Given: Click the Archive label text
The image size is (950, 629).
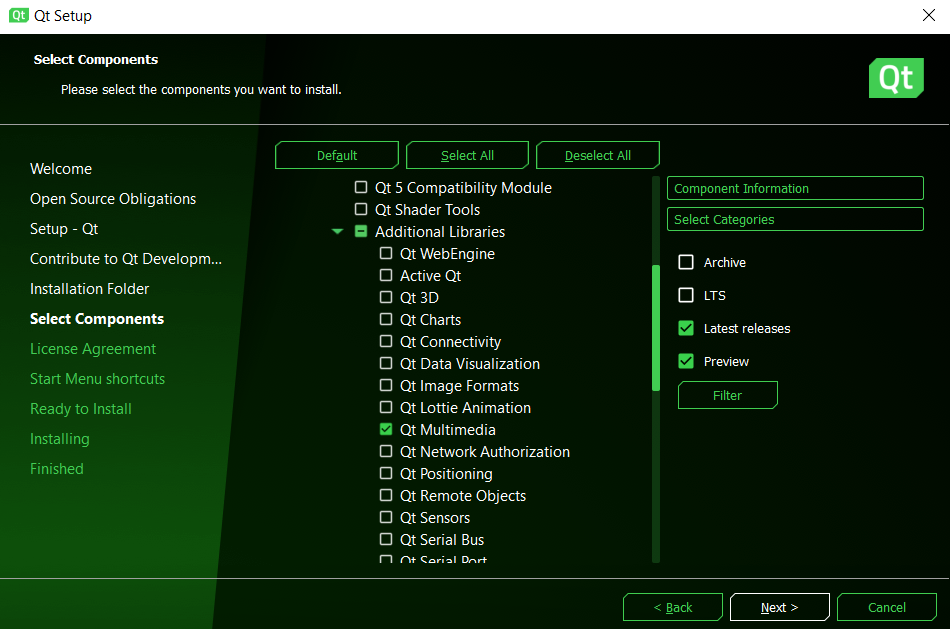Looking at the screenshot, I should (725, 262).
